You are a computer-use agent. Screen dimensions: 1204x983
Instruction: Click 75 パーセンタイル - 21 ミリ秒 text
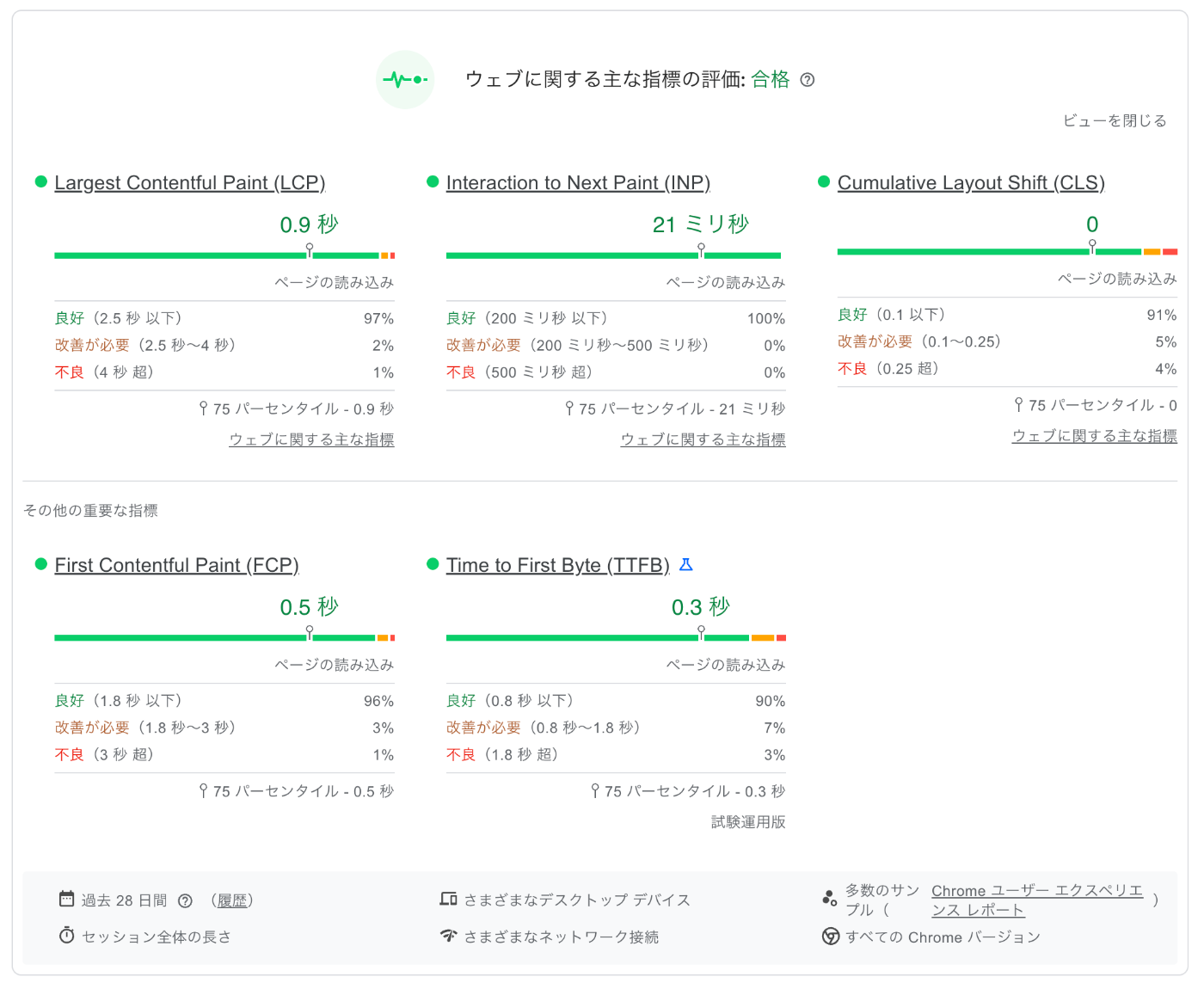click(682, 409)
